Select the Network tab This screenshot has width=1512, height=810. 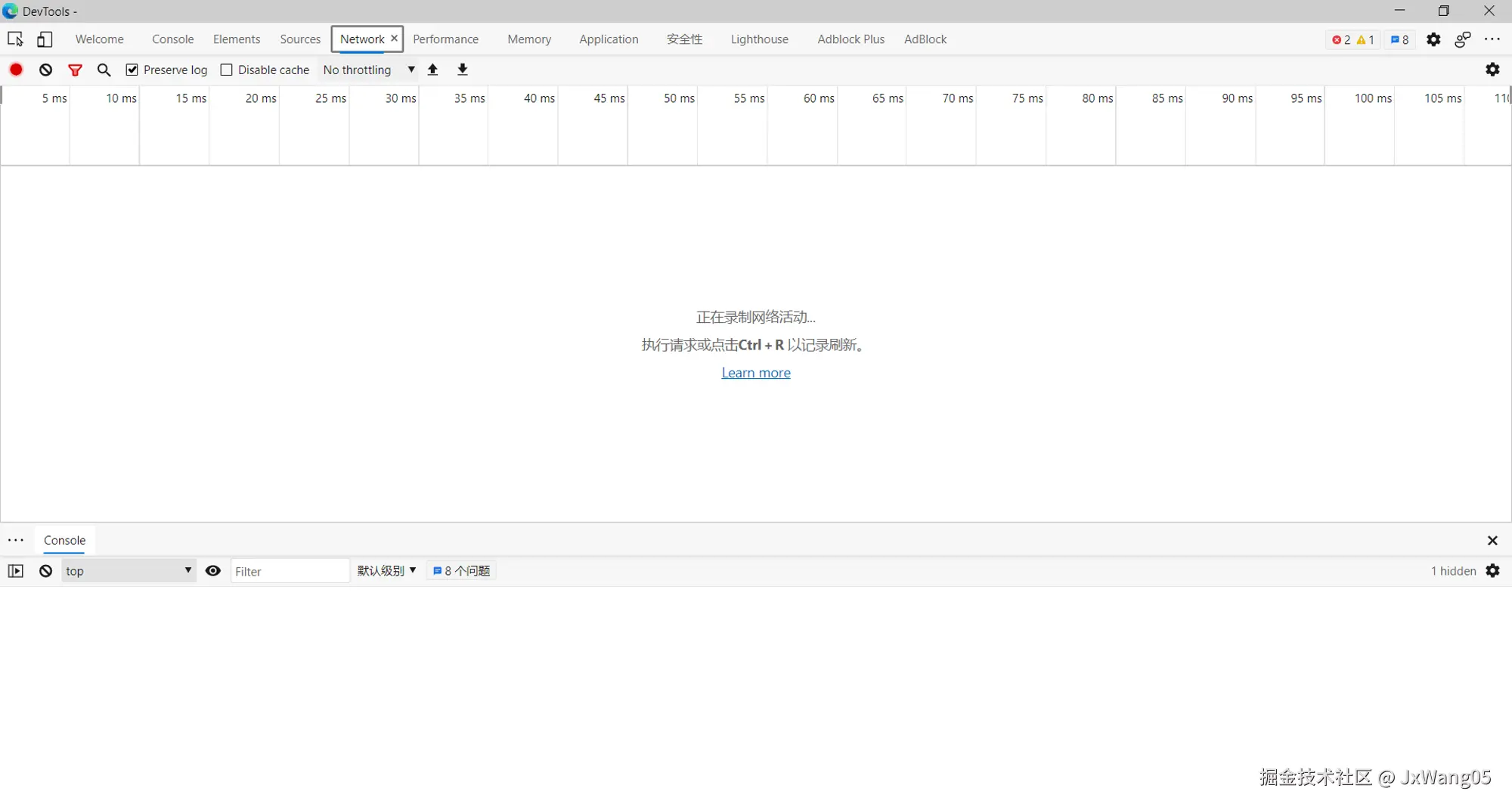pyautogui.click(x=362, y=39)
